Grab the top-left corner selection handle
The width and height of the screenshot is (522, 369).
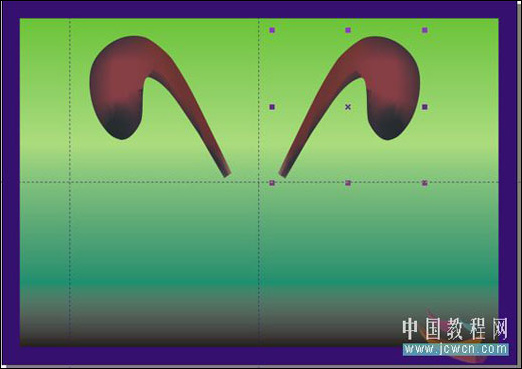272,30
